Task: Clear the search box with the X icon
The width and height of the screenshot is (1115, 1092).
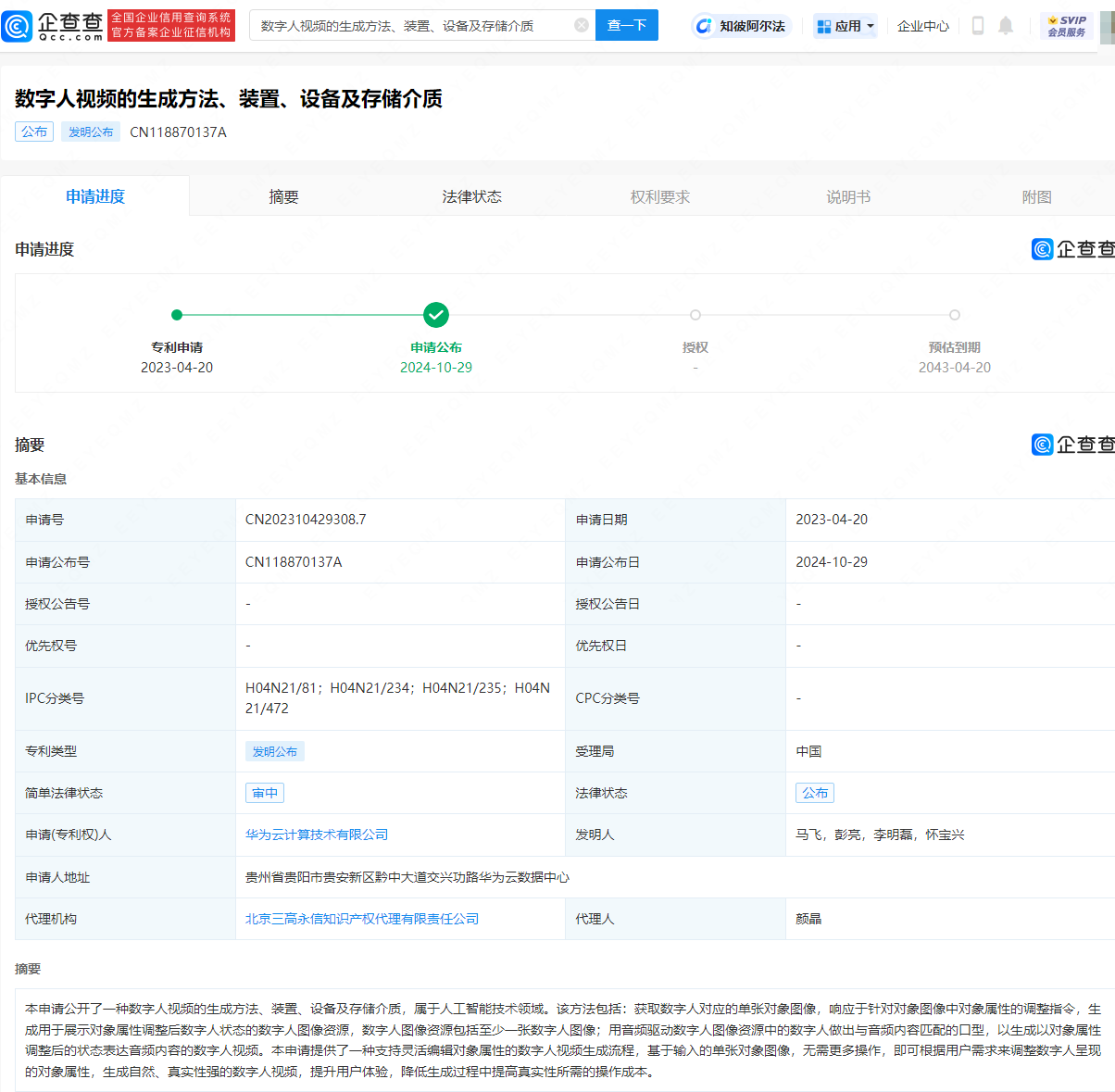Action: 582,25
